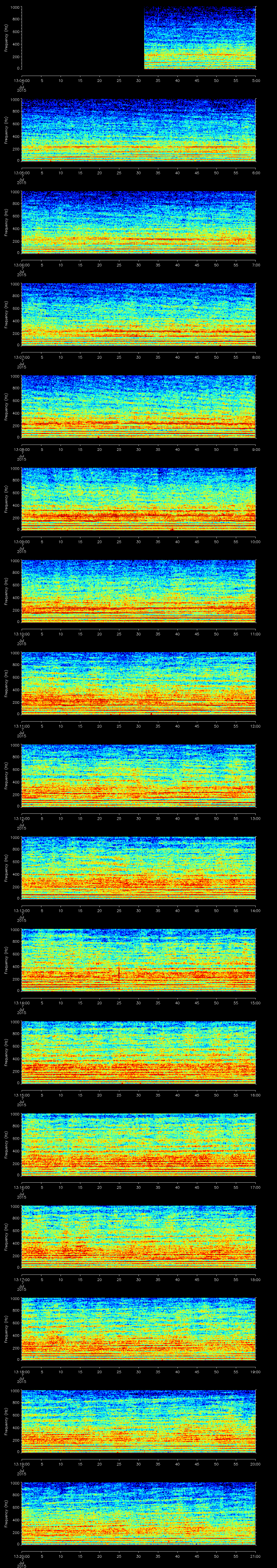Select the 13:07:00 time axis label

point(22,357)
